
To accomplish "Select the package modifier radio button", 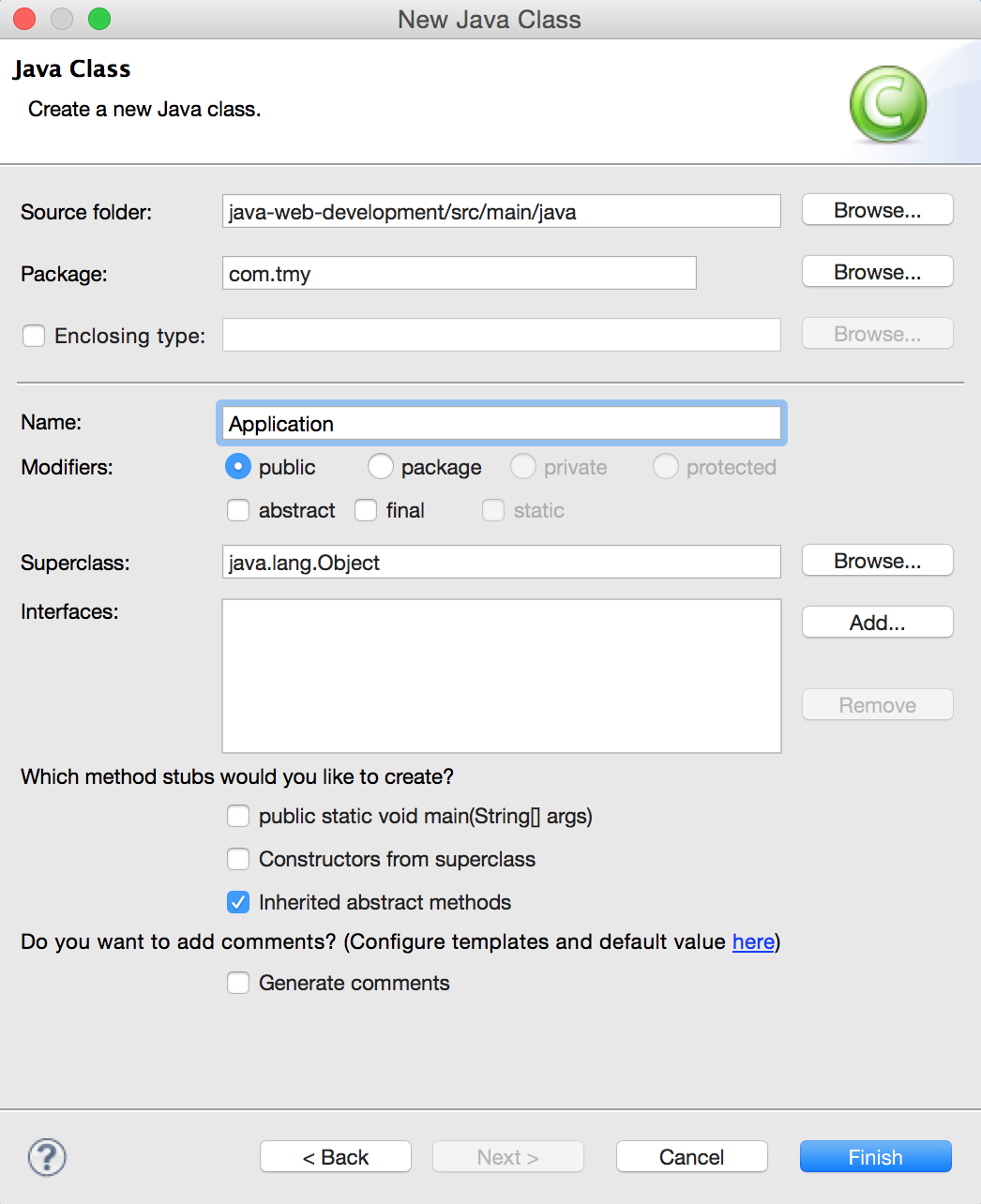I will [x=381, y=467].
